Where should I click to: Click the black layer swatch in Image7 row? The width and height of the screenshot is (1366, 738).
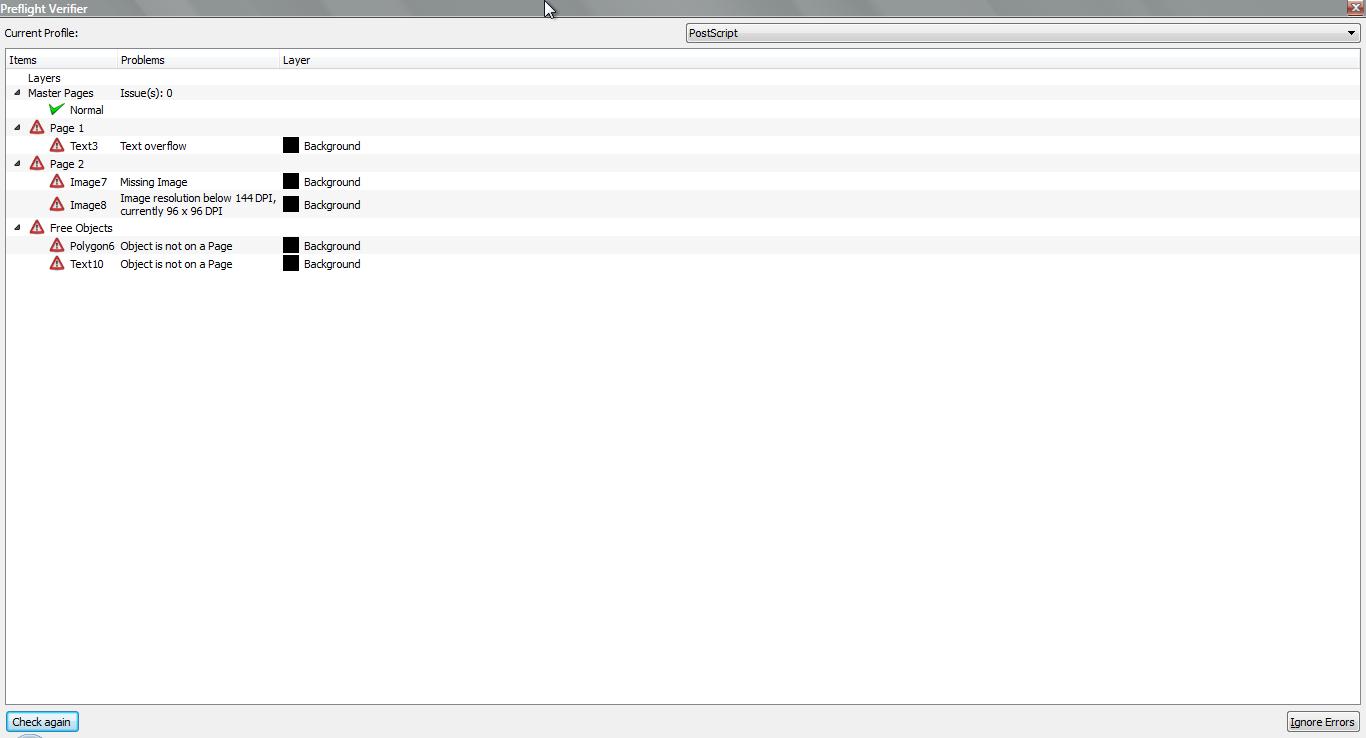coord(291,181)
